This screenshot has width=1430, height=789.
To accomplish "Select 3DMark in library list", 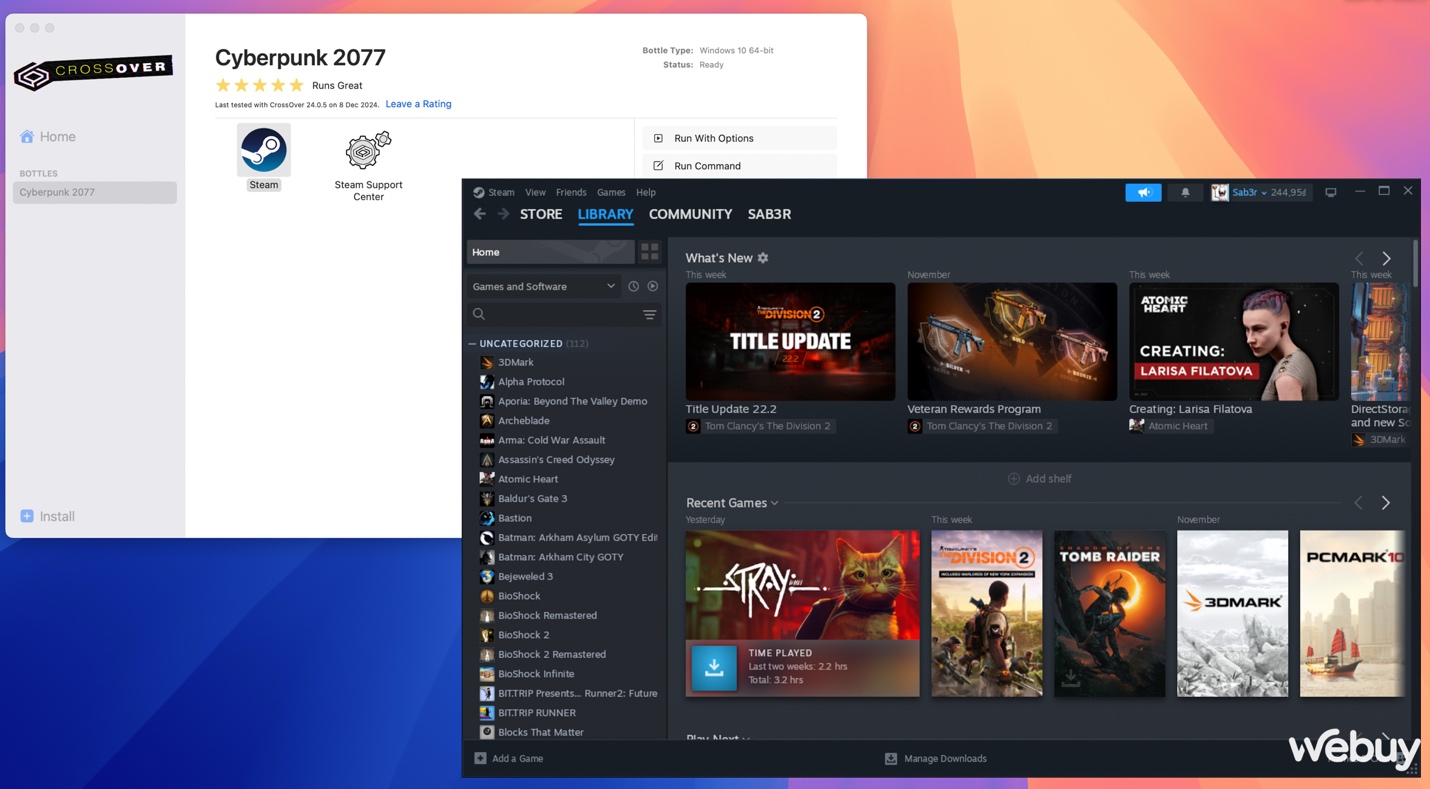I will (515, 362).
